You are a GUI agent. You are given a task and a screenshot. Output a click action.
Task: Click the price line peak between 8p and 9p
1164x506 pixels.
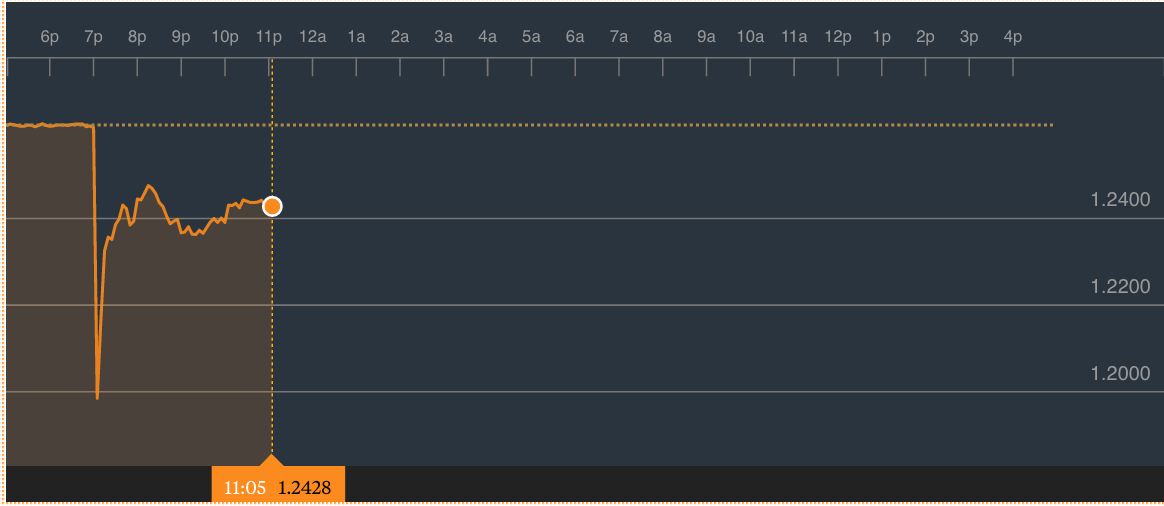point(149,186)
